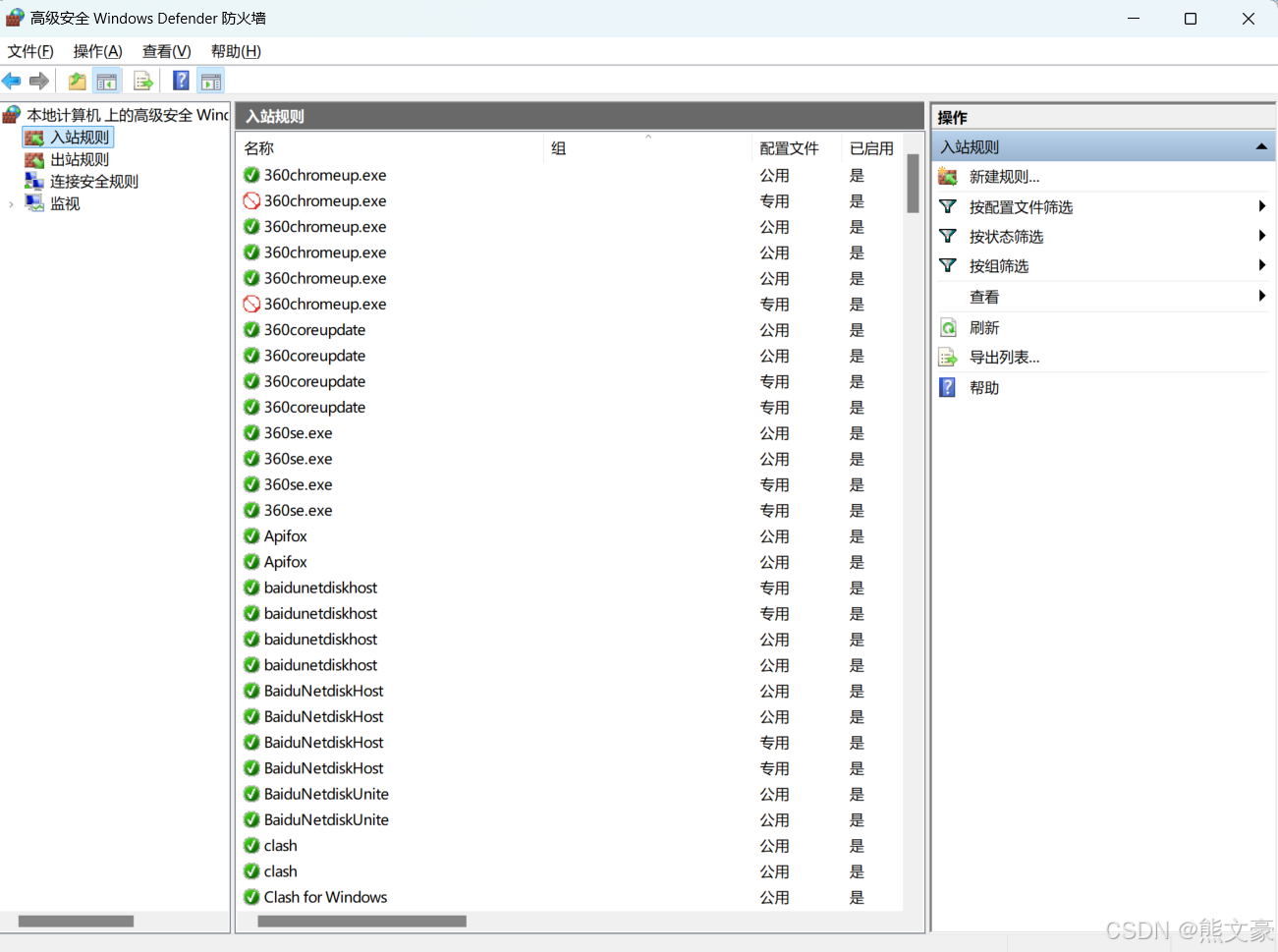Viewport: 1278px width, 952px height.
Task: Click the up-one-level folder icon
Action: (x=77, y=82)
